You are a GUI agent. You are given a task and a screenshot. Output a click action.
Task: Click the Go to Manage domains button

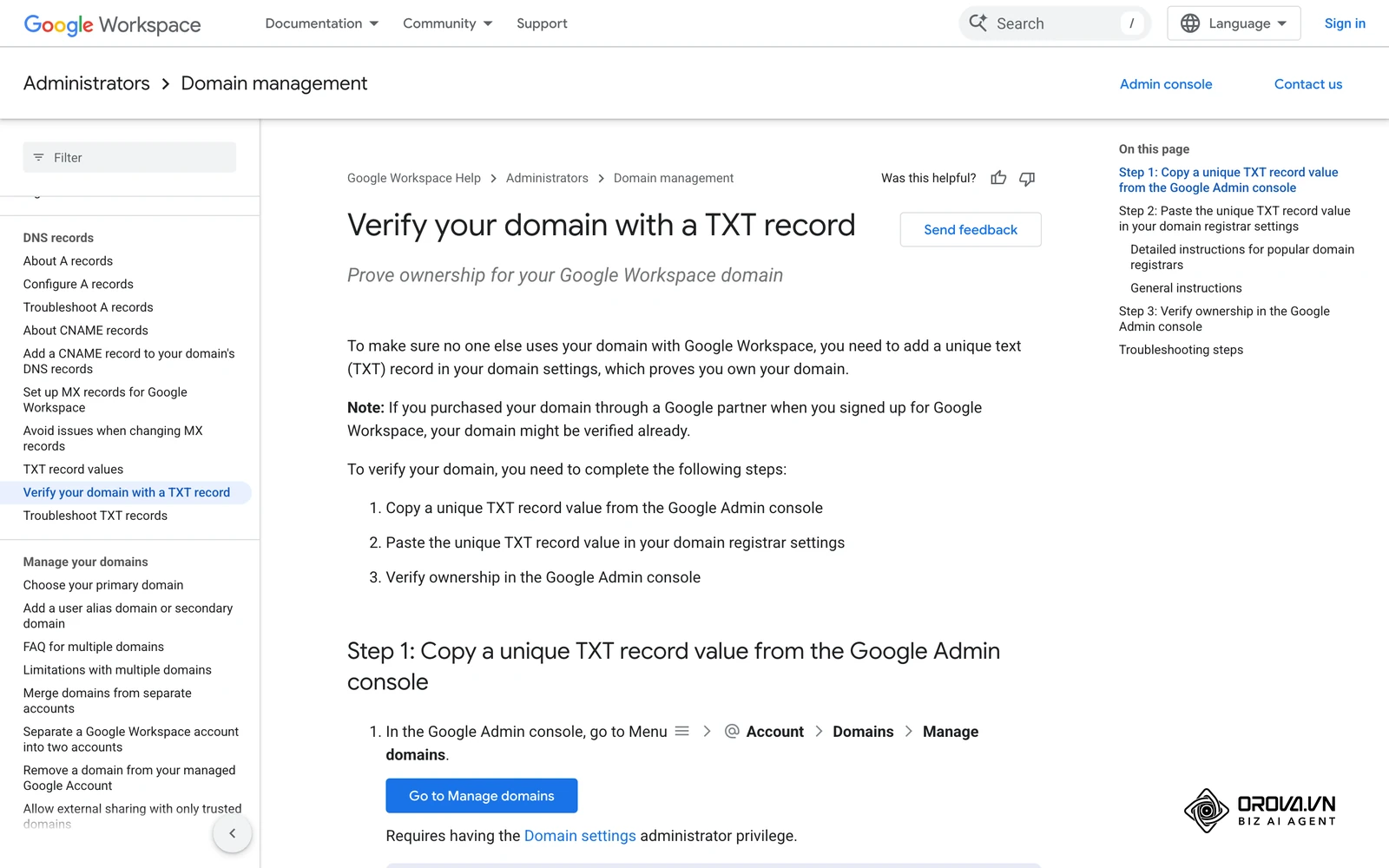[x=482, y=796]
